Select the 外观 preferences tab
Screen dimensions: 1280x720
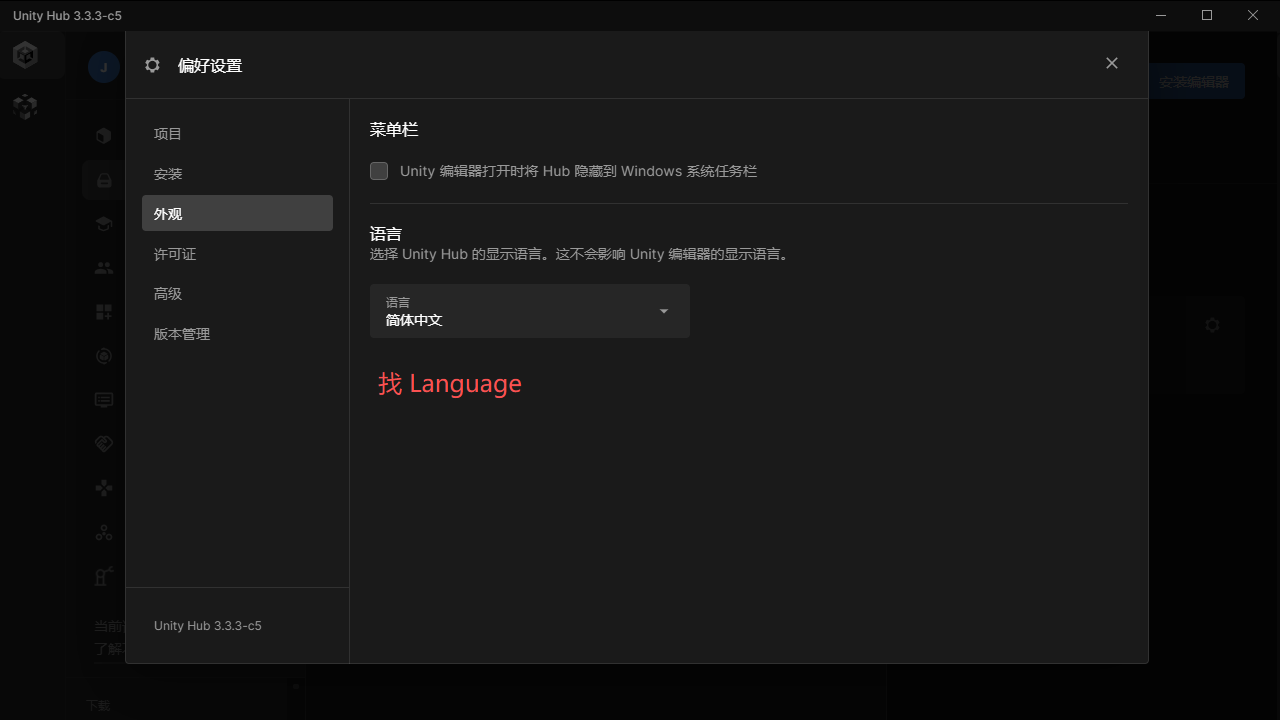pos(237,213)
